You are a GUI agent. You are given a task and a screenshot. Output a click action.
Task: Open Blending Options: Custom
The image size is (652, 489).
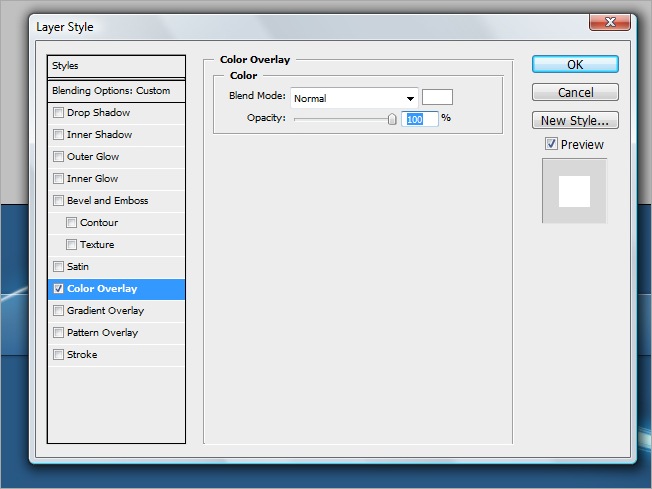click(x=116, y=91)
